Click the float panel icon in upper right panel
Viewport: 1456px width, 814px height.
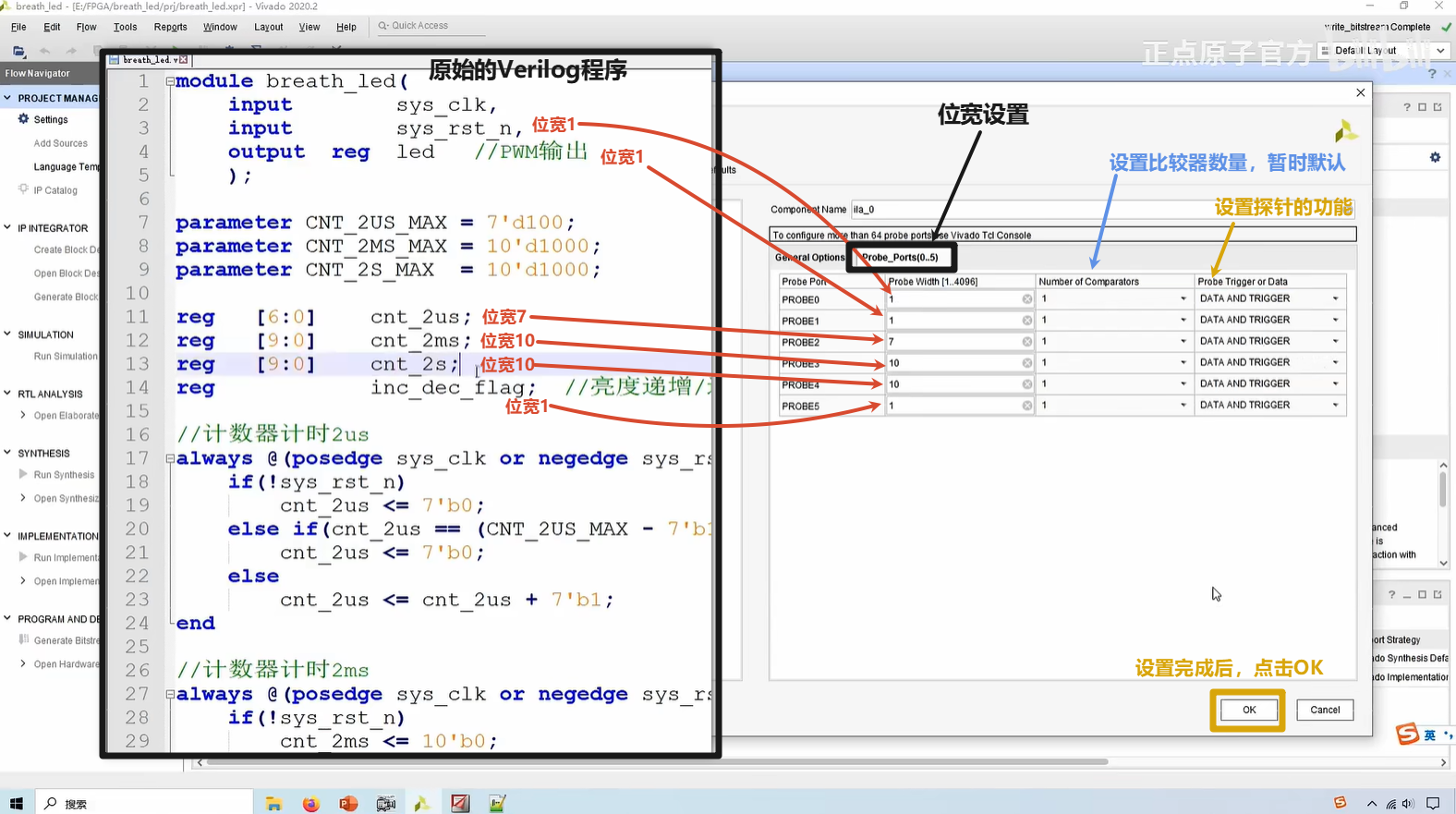pos(1438,107)
